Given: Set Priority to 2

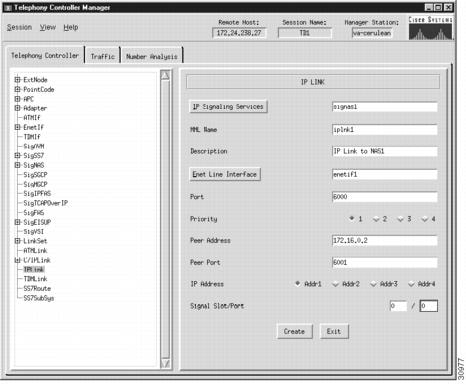Looking at the screenshot, I should [x=376, y=219].
